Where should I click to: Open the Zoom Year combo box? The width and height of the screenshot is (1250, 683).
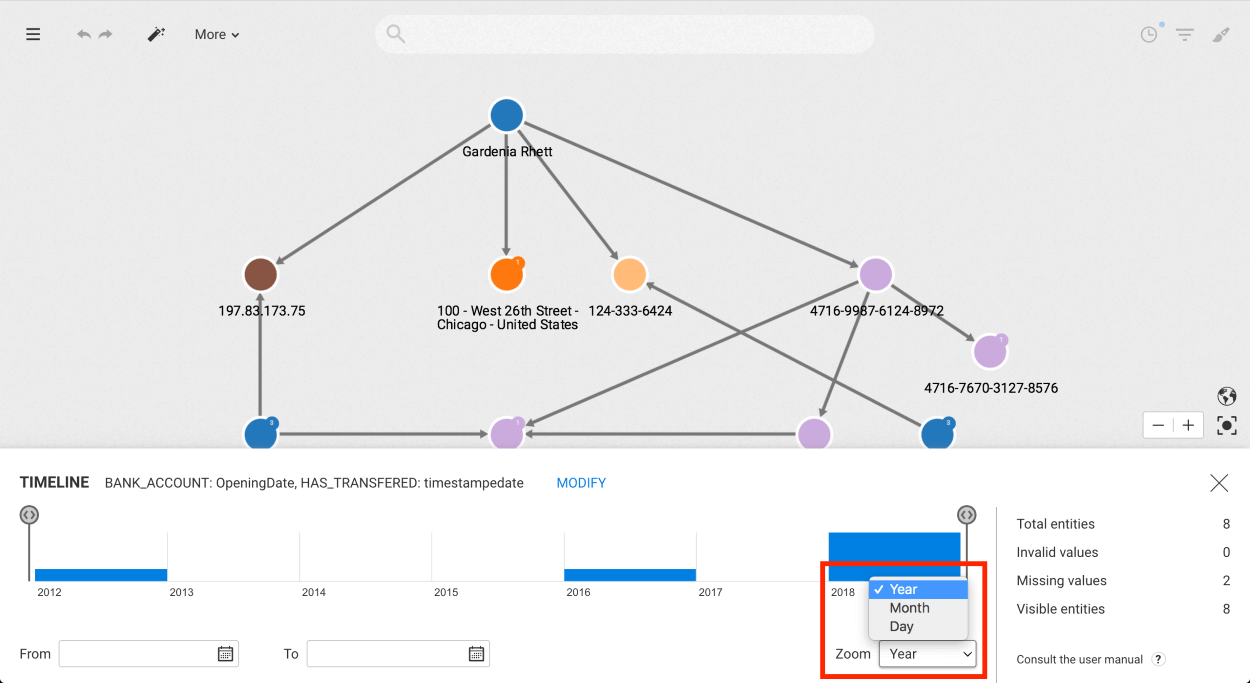pyautogui.click(x=927, y=654)
